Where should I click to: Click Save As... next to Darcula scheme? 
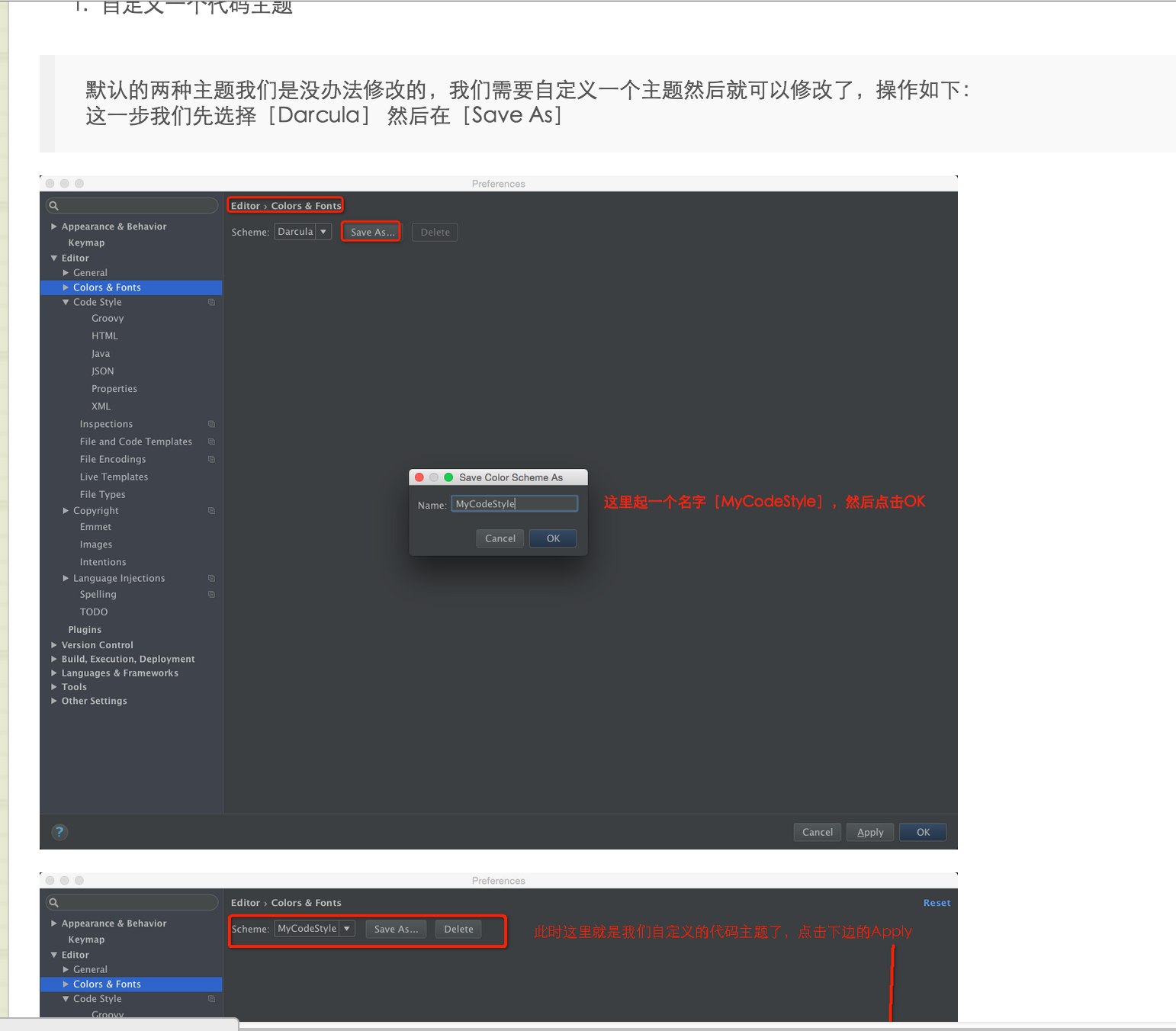pos(372,233)
